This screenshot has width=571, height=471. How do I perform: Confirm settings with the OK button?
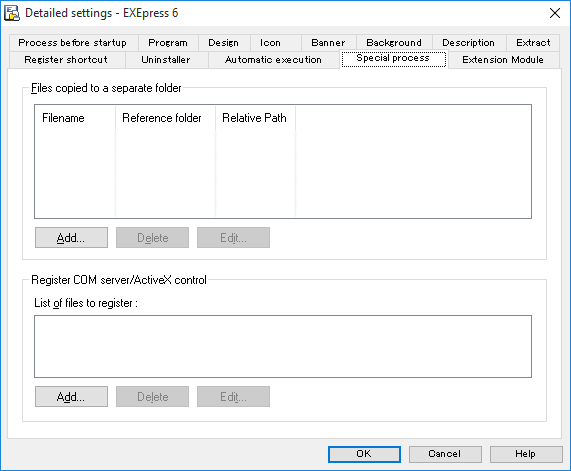[364, 454]
